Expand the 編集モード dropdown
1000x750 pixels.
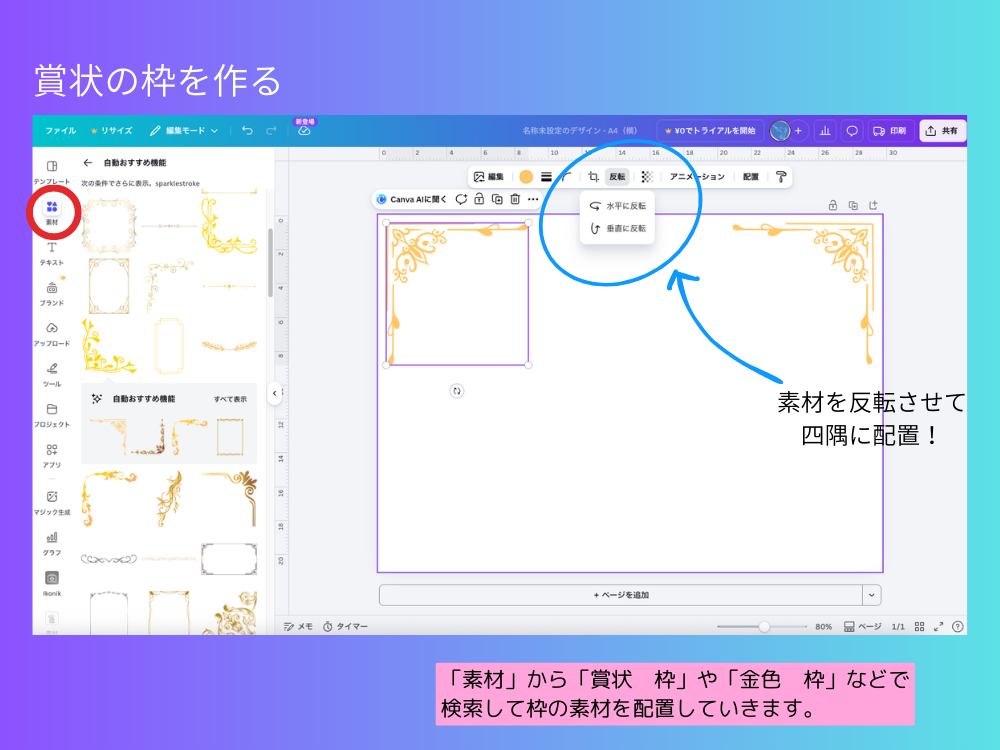(x=184, y=131)
